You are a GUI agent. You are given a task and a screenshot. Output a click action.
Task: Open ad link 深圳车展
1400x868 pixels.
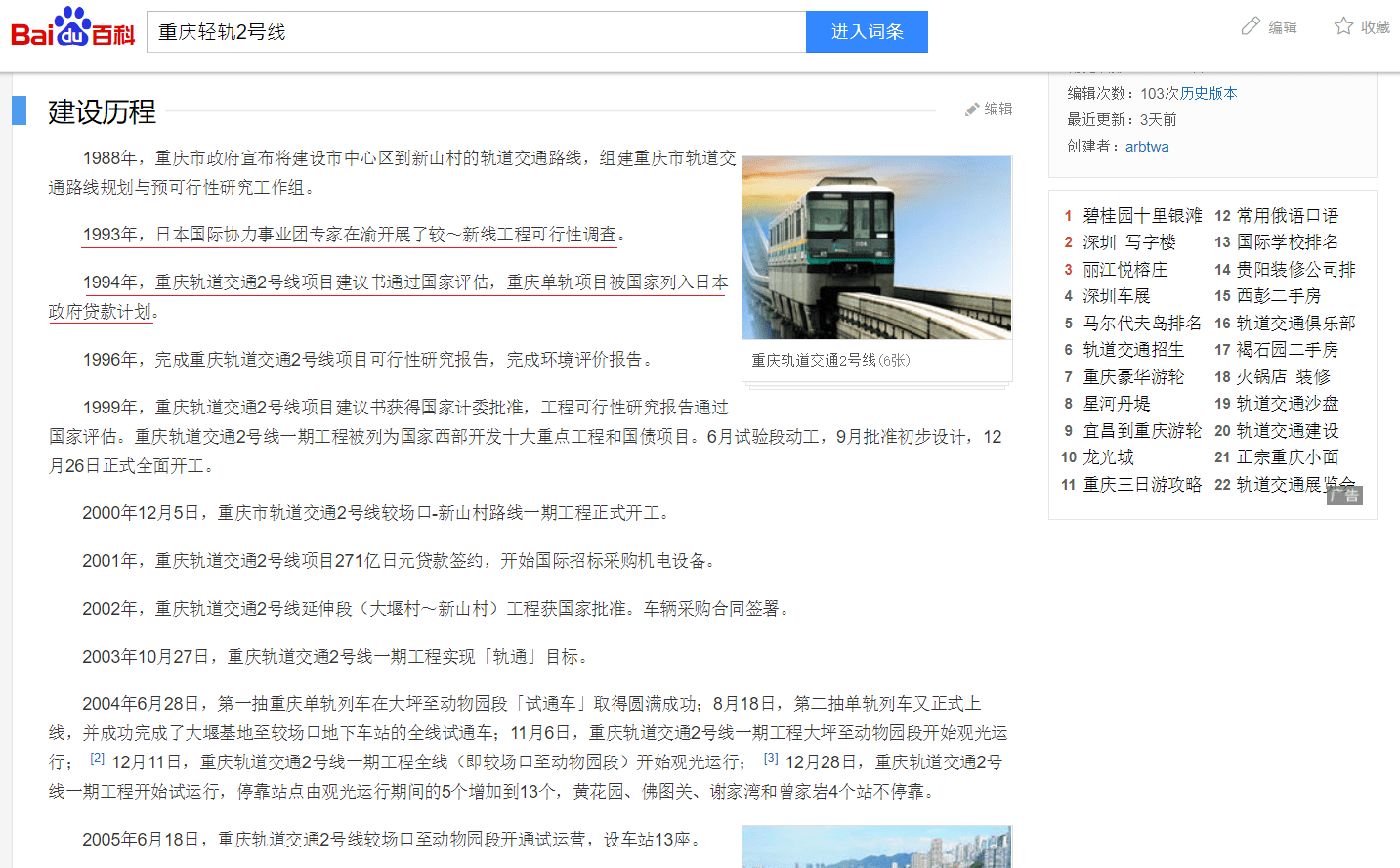click(x=1117, y=295)
